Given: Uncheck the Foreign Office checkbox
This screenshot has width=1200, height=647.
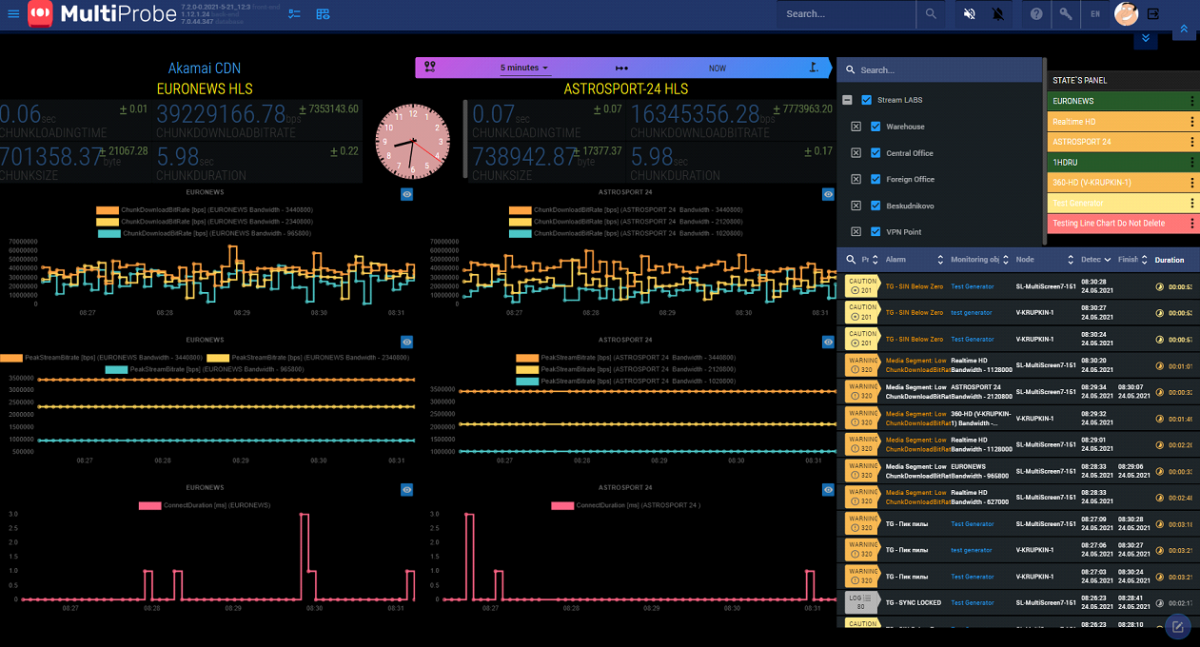Looking at the screenshot, I should [876, 180].
